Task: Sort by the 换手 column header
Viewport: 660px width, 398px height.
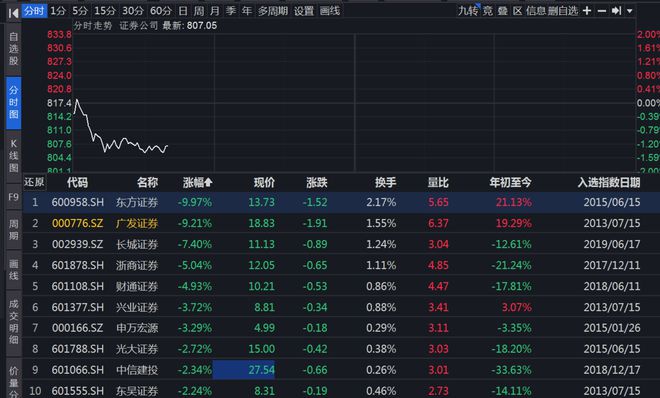Action: 386,183
